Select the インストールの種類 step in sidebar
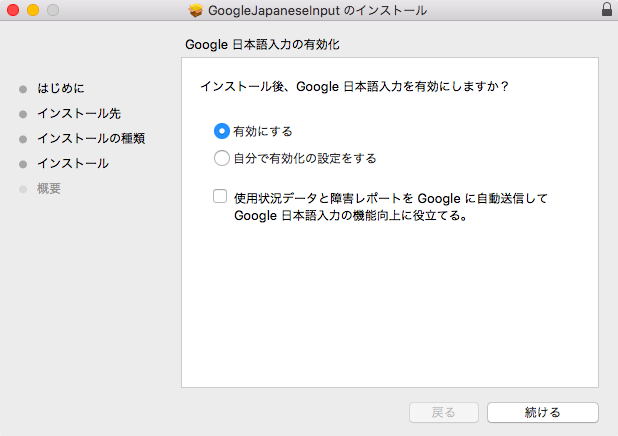618x436 pixels. coord(91,138)
